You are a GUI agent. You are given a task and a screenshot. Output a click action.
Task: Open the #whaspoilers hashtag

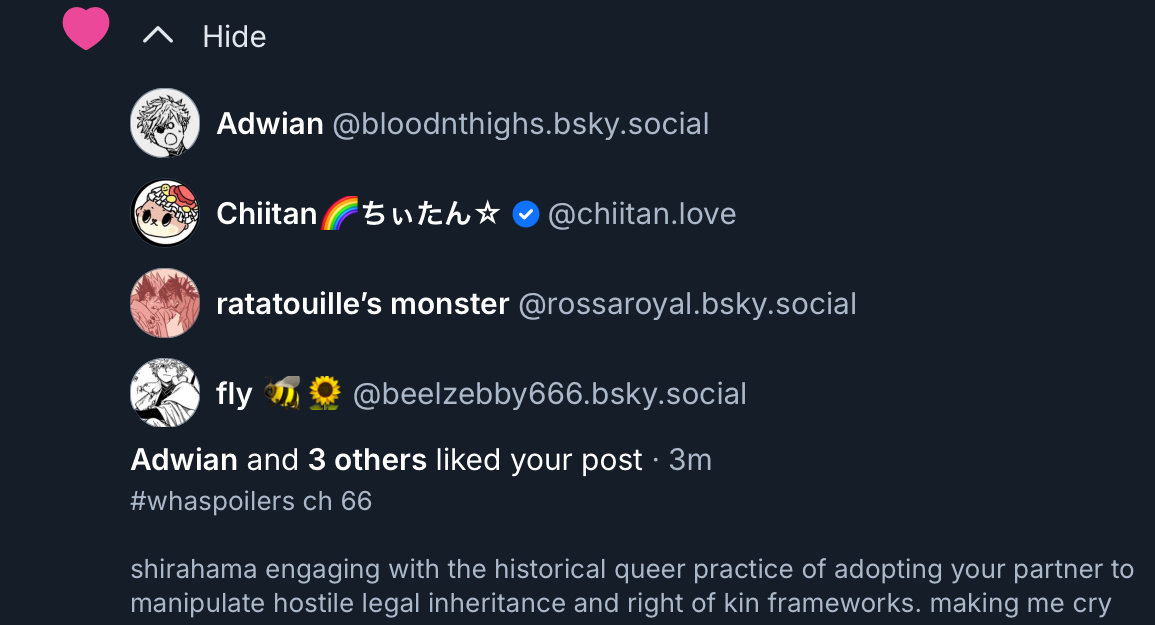[213, 501]
